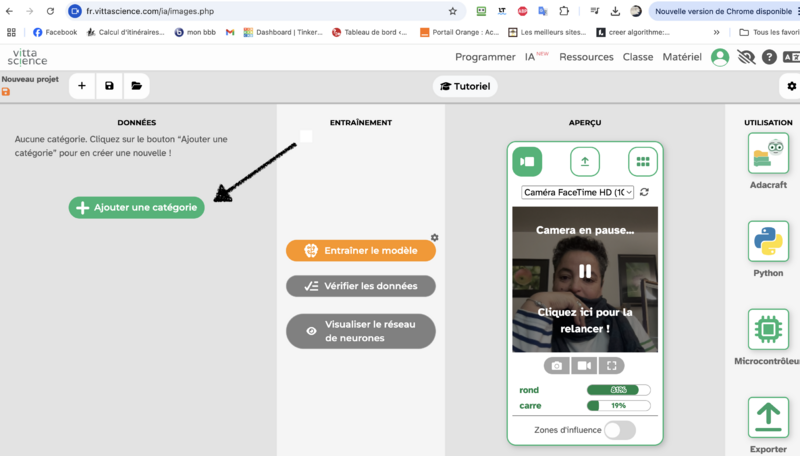Open the grid view icon in Aperçu
The width and height of the screenshot is (800, 456).
point(643,161)
